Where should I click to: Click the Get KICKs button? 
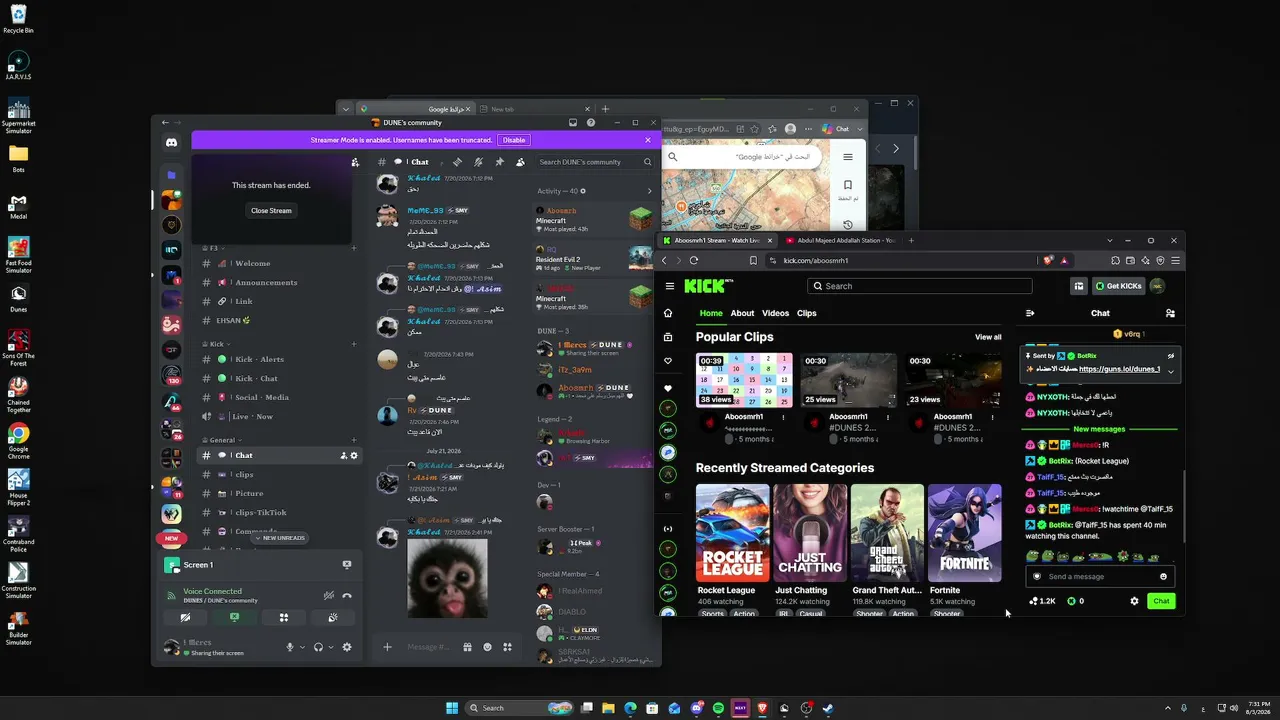(x=1119, y=286)
